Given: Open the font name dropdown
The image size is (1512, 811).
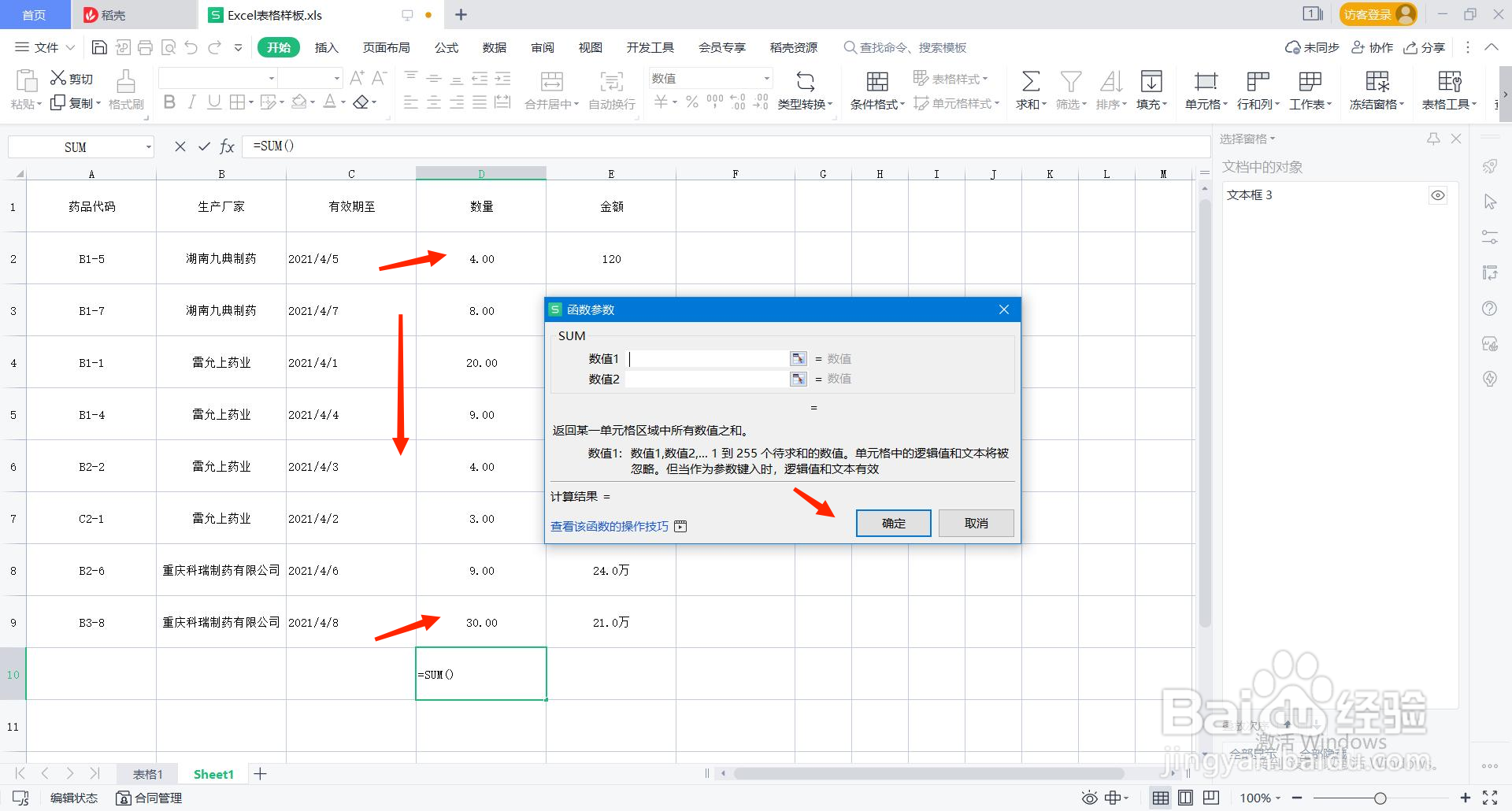Looking at the screenshot, I should (272, 78).
